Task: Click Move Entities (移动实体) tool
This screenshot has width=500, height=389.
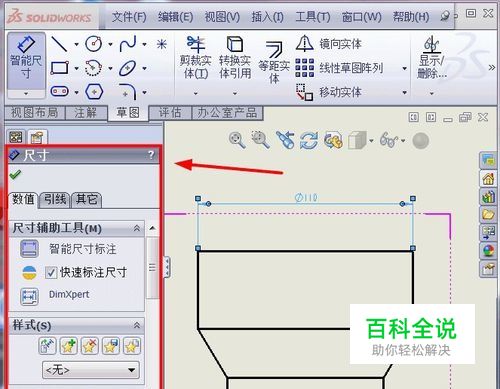Action: [328, 92]
